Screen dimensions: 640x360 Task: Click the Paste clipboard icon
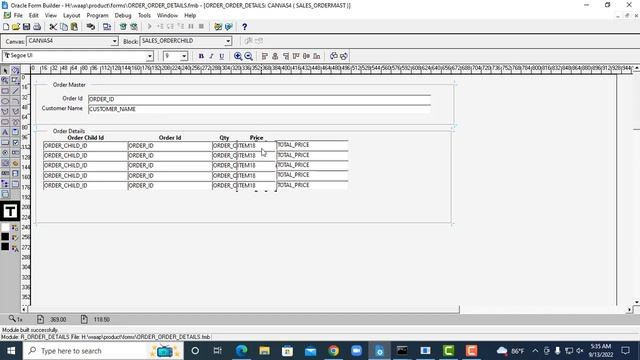tap(74, 27)
